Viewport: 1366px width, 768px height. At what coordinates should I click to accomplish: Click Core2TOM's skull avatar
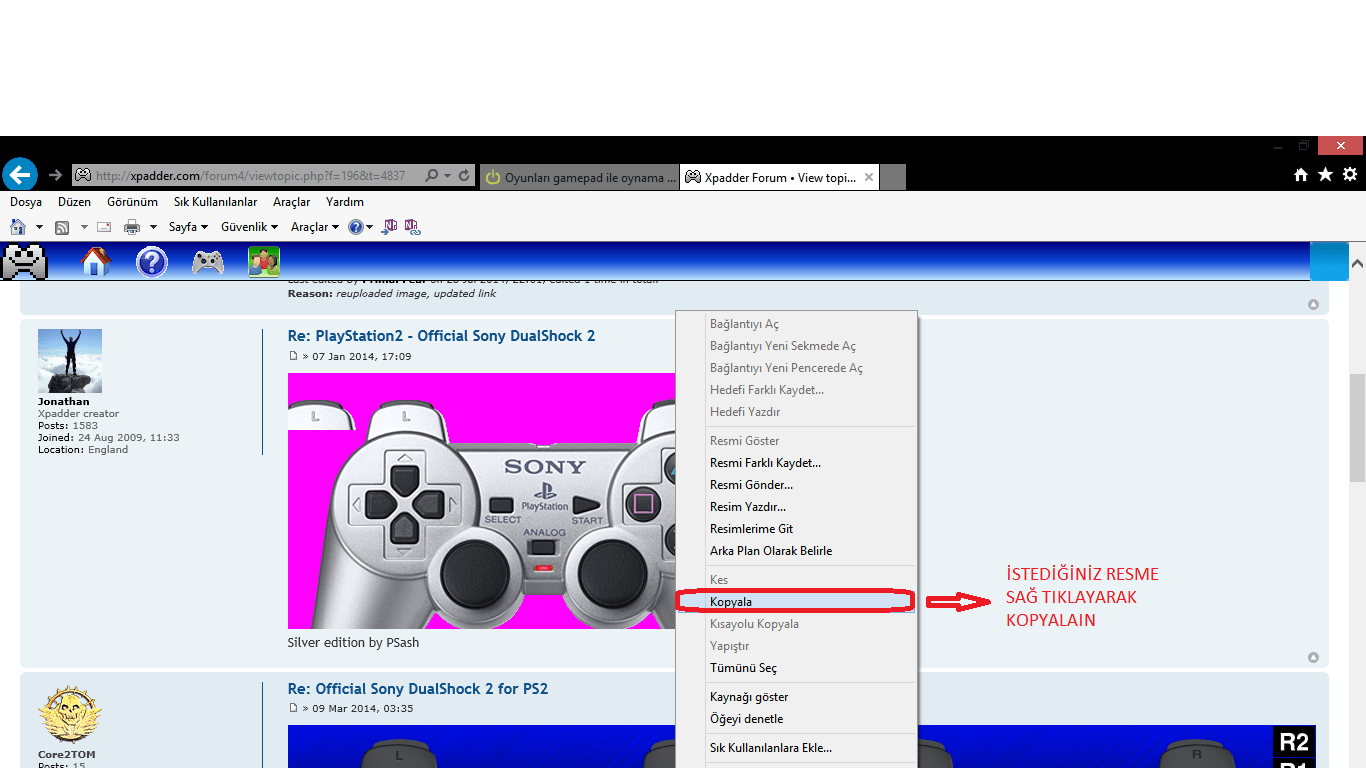(x=70, y=714)
